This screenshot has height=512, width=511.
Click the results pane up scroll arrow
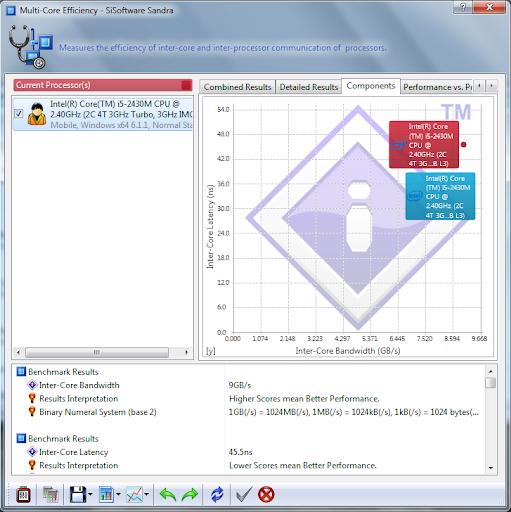pos(490,371)
